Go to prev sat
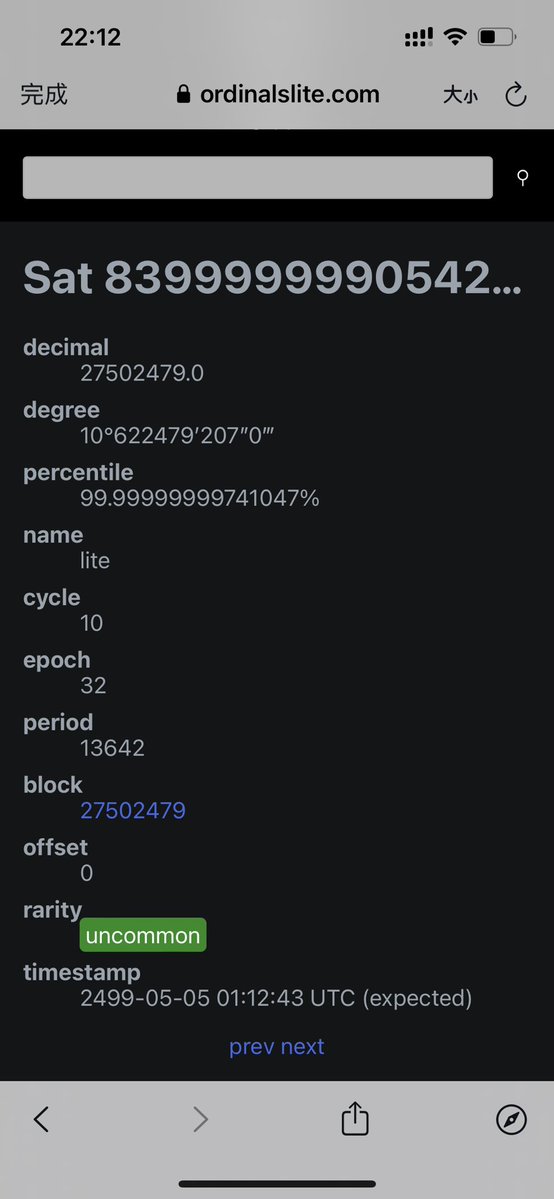The width and height of the screenshot is (554, 1199). 252,1046
